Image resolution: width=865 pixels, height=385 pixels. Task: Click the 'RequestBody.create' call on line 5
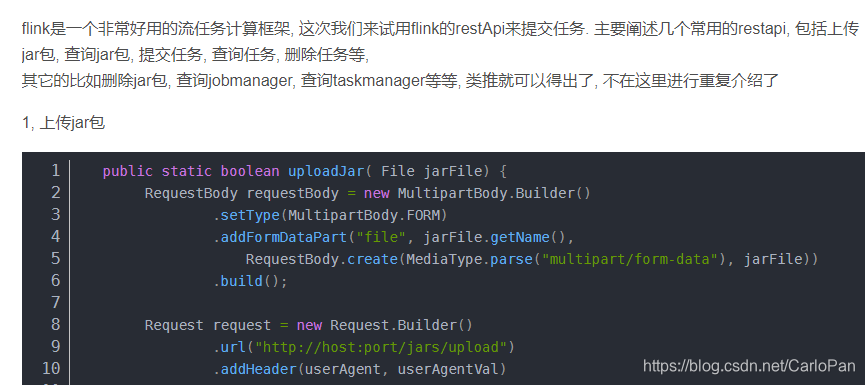322,259
